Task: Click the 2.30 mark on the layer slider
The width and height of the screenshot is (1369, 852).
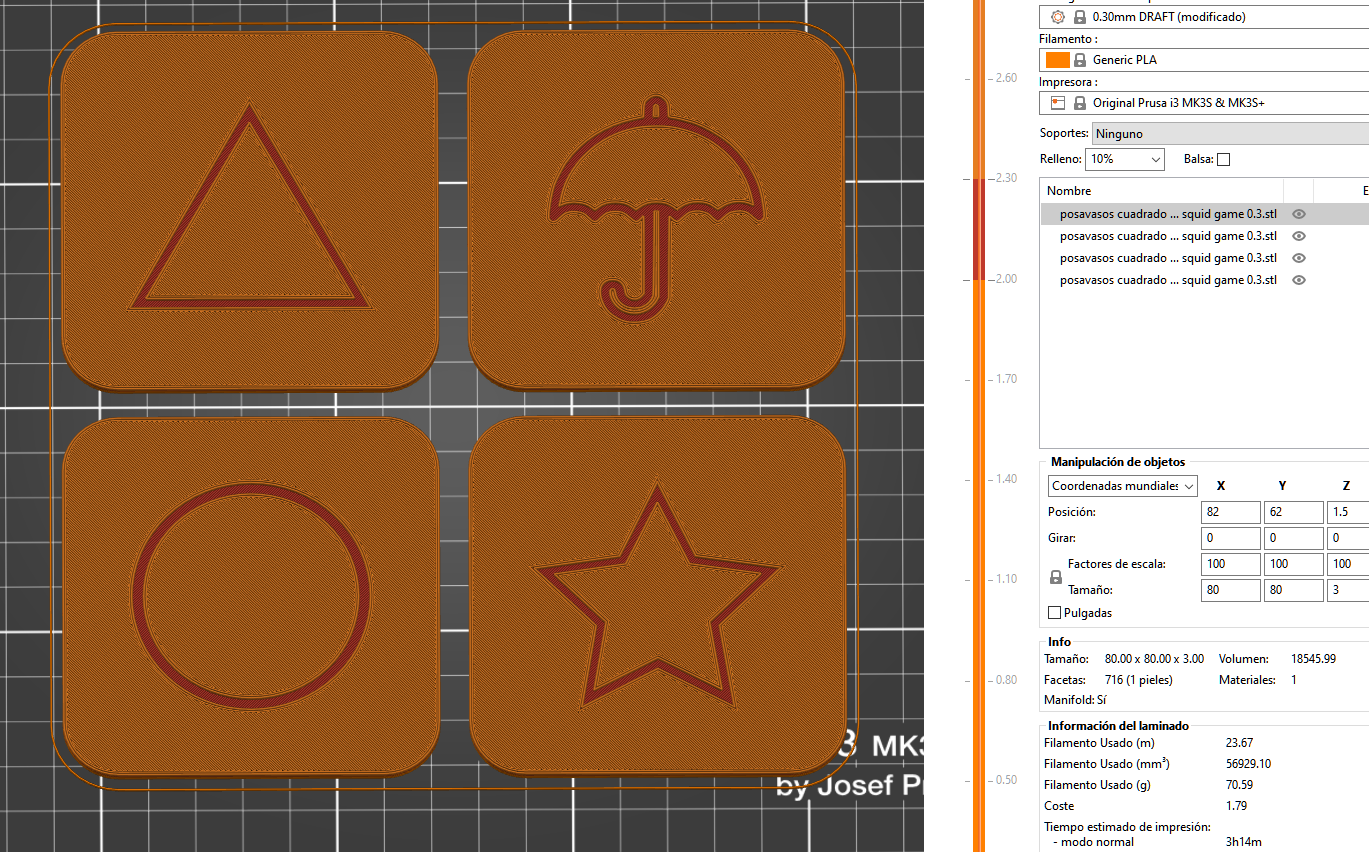Action: pos(1004,178)
